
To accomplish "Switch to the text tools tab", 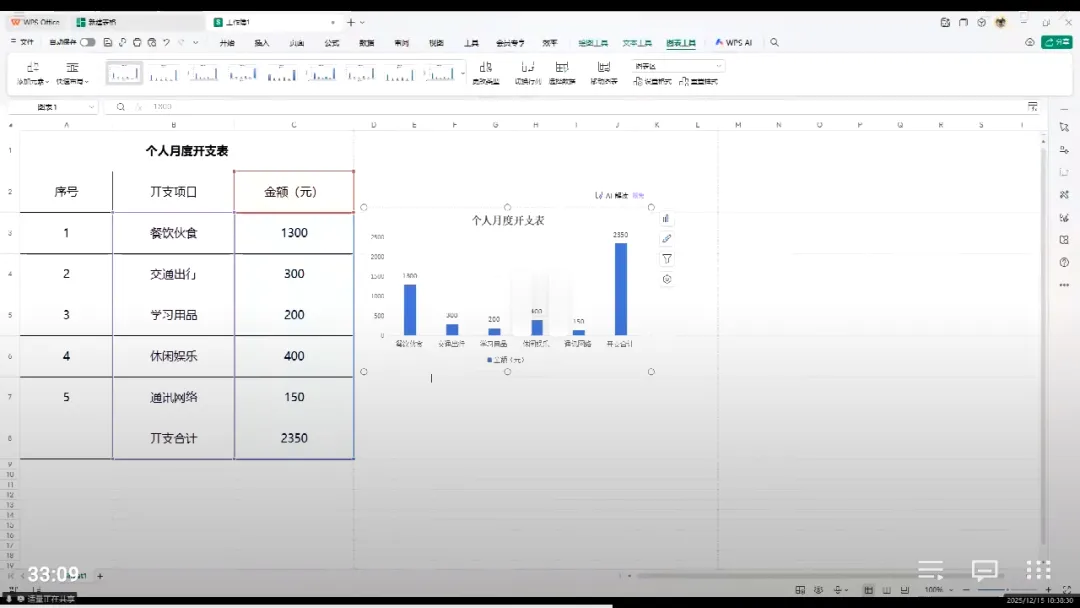I will coord(636,43).
